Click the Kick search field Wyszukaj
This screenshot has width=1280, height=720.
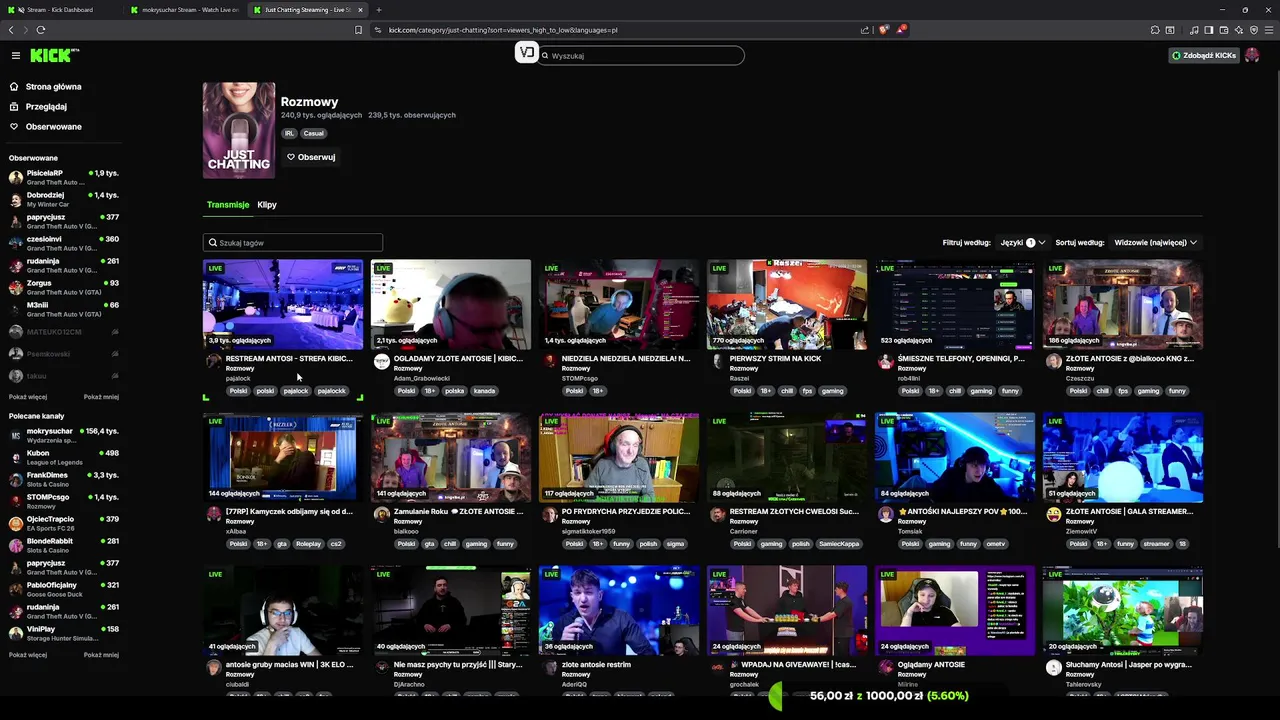(x=640, y=56)
